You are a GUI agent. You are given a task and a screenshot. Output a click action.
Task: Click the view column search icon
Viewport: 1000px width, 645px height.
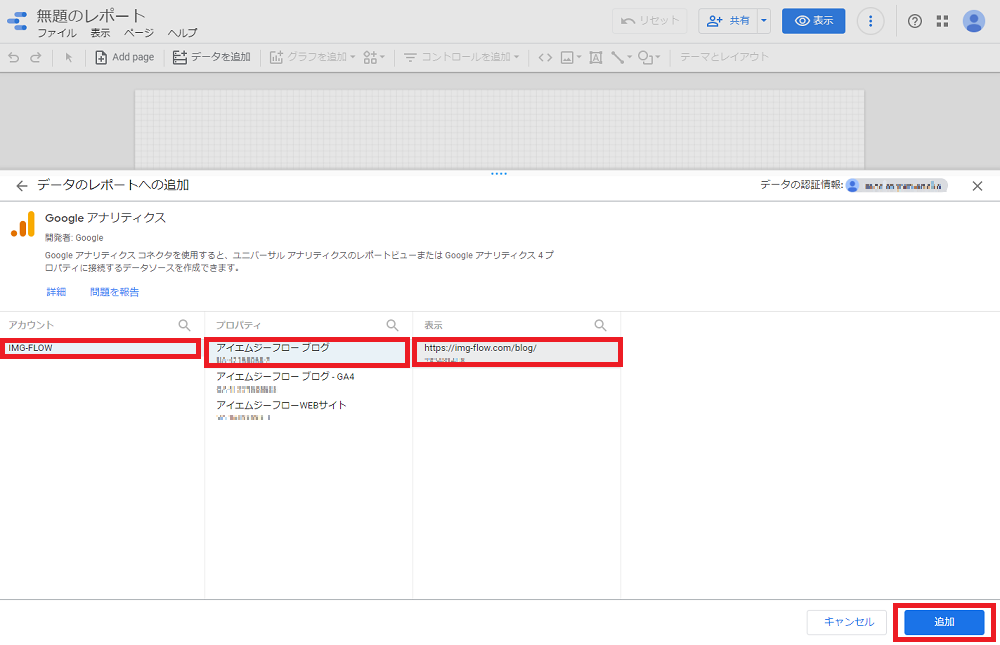coord(600,325)
